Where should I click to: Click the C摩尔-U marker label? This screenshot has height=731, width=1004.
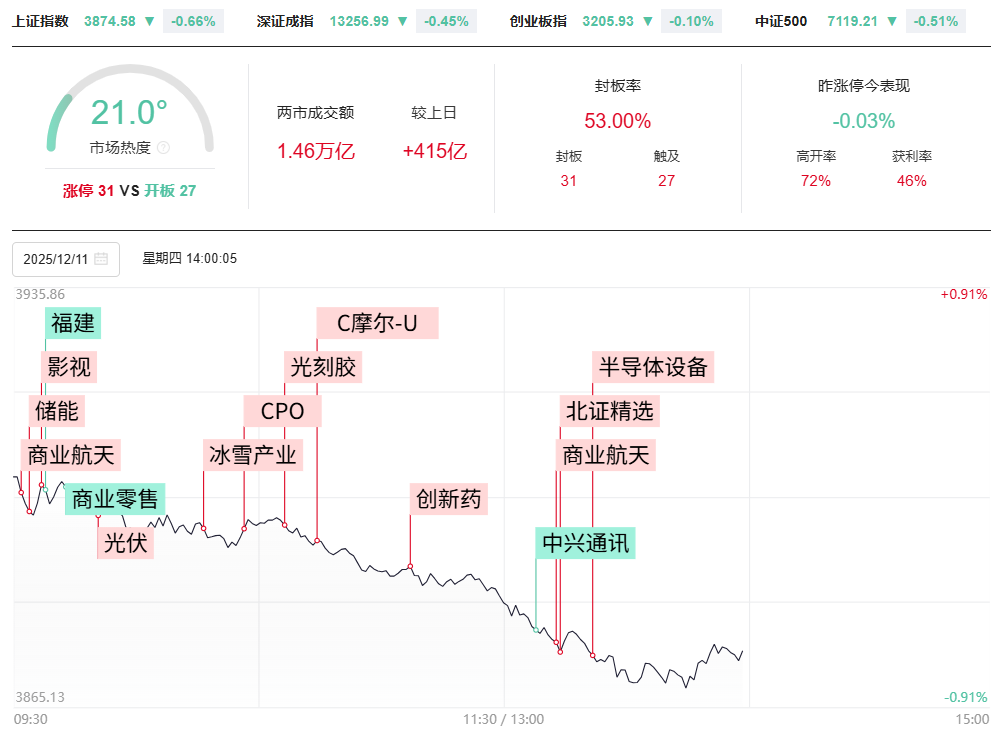(x=377, y=323)
